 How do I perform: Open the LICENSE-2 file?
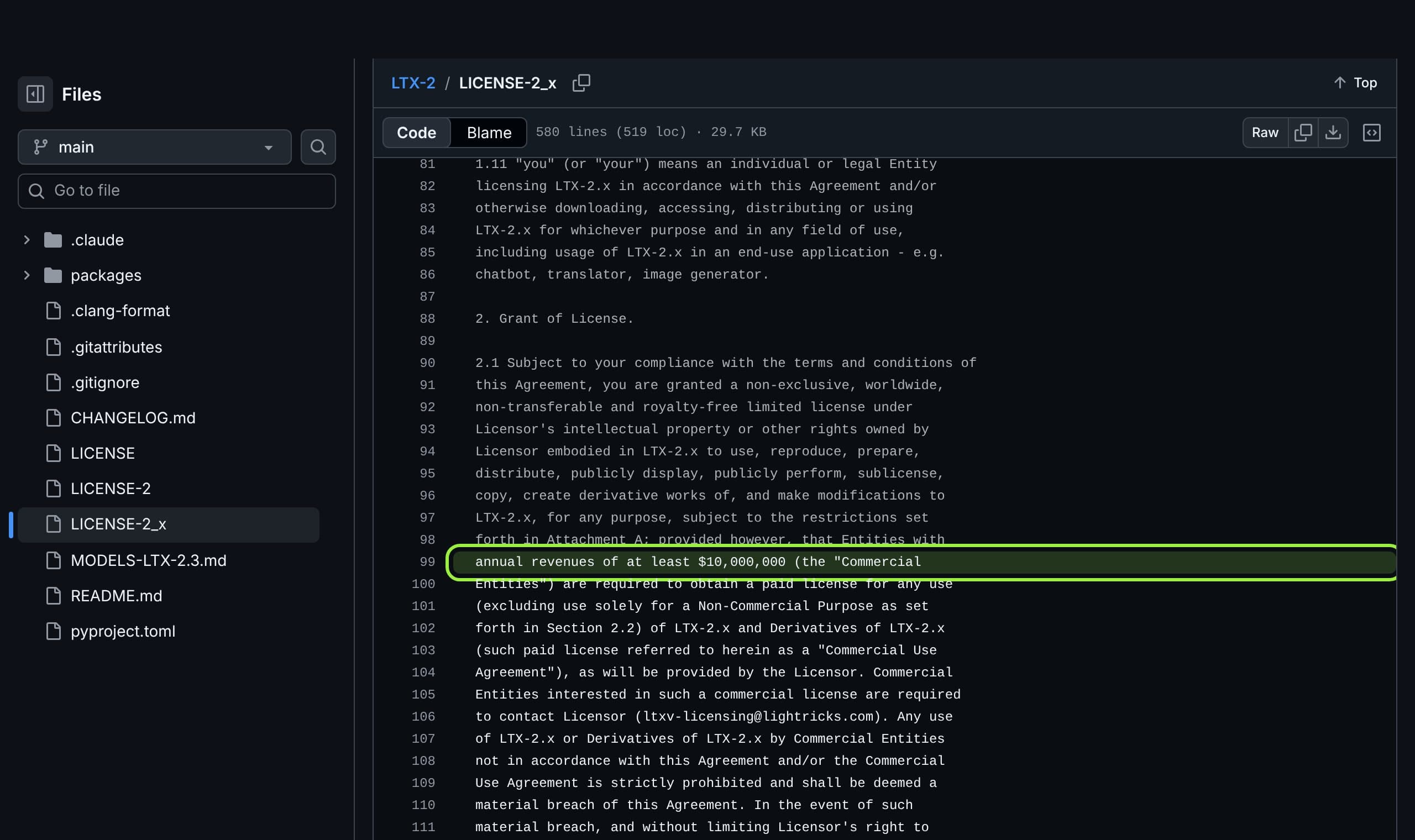tap(111, 489)
